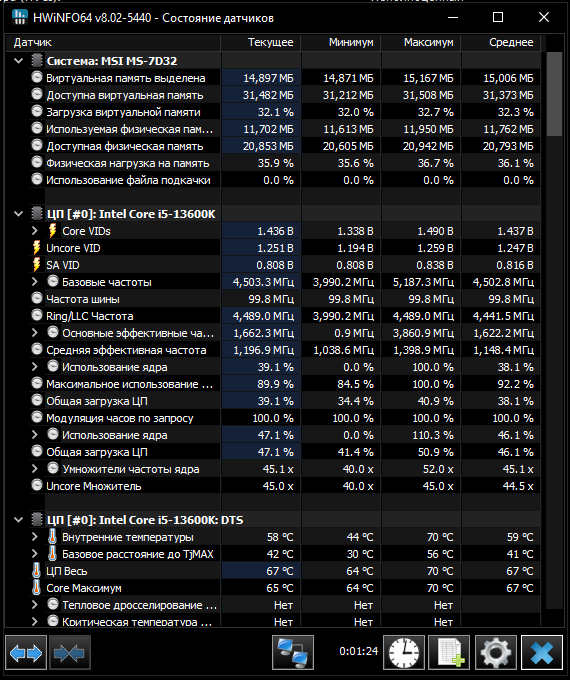
Task: Collapse the ЦП [#0]: Intel Core i5-13600K group
Action: [19, 214]
